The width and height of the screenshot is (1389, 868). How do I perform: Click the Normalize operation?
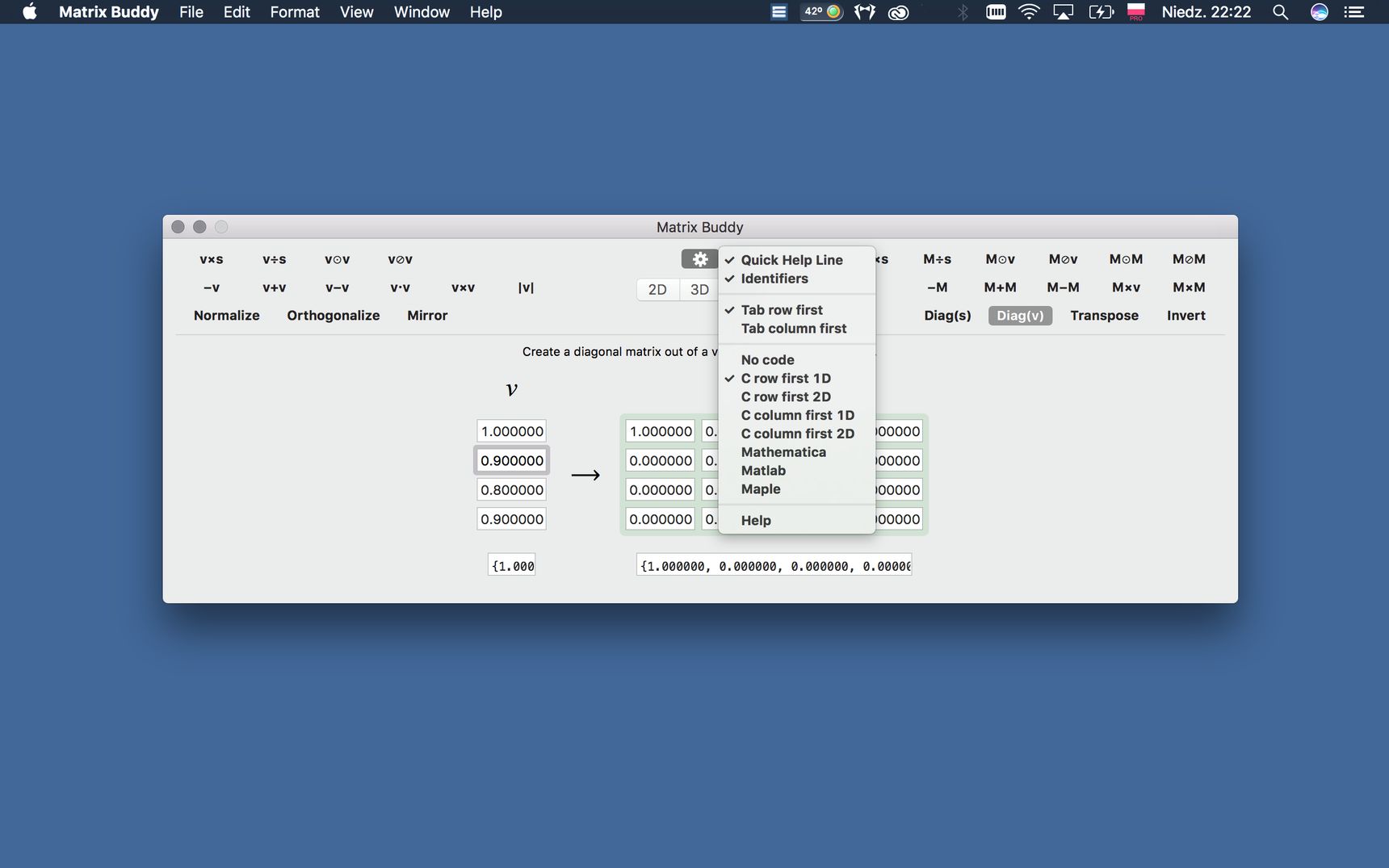tap(227, 316)
